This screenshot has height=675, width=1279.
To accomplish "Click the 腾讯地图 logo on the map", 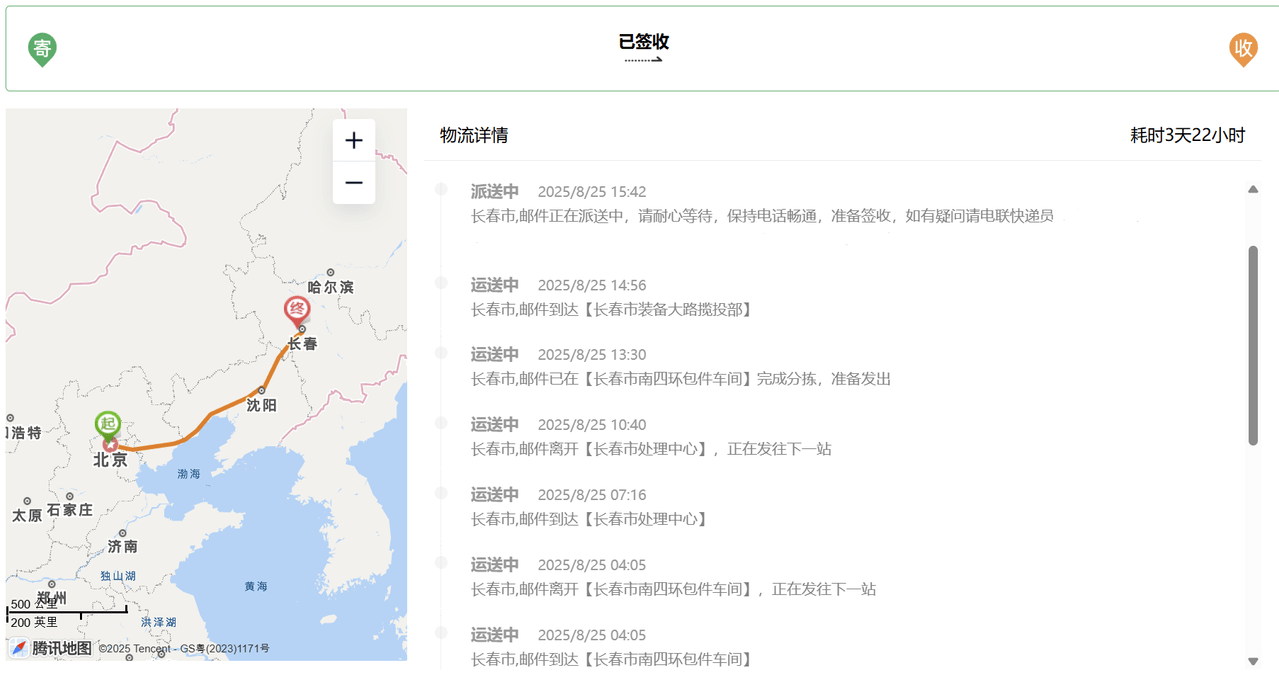I will tap(51, 648).
